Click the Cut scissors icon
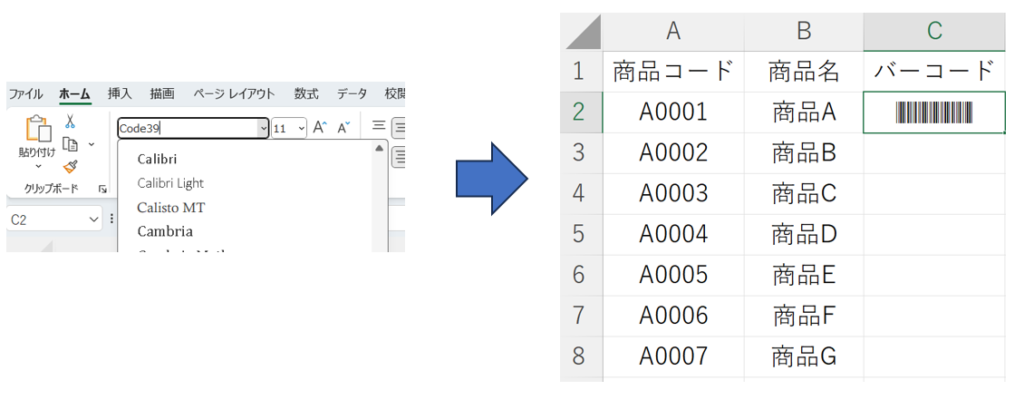1024x400 pixels. (x=70, y=121)
